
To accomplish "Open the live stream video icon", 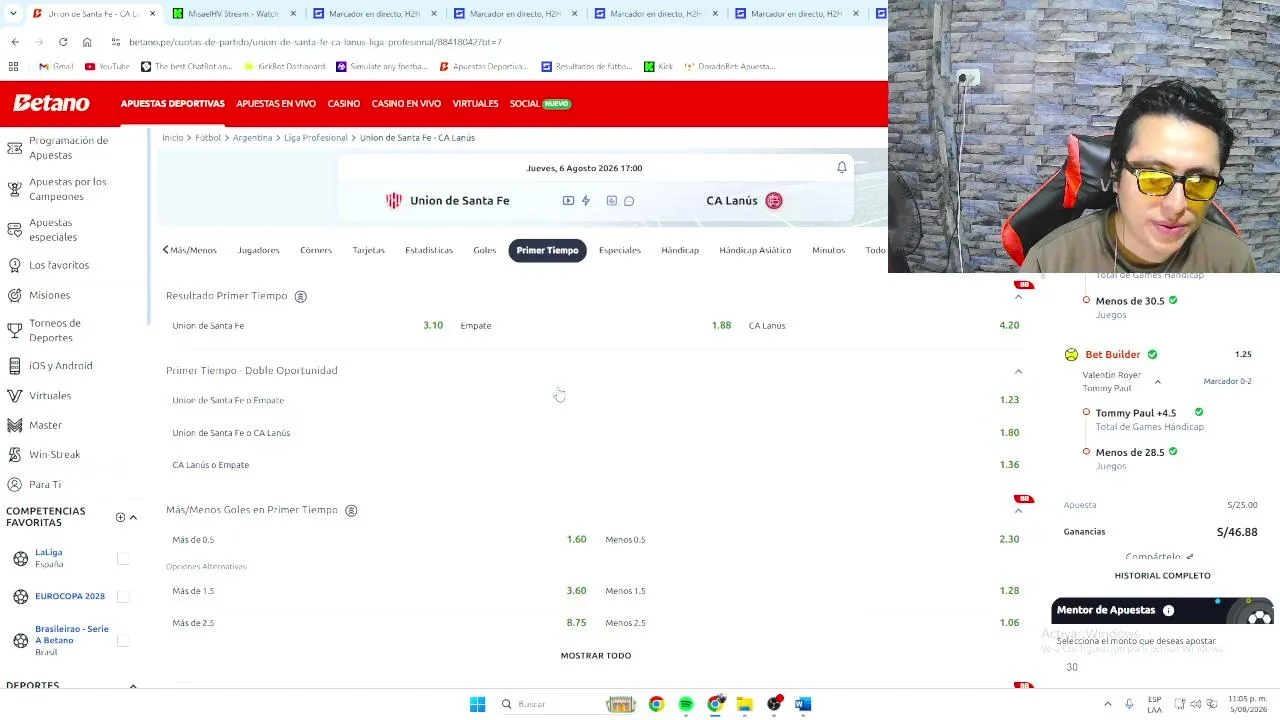I will click(568, 201).
